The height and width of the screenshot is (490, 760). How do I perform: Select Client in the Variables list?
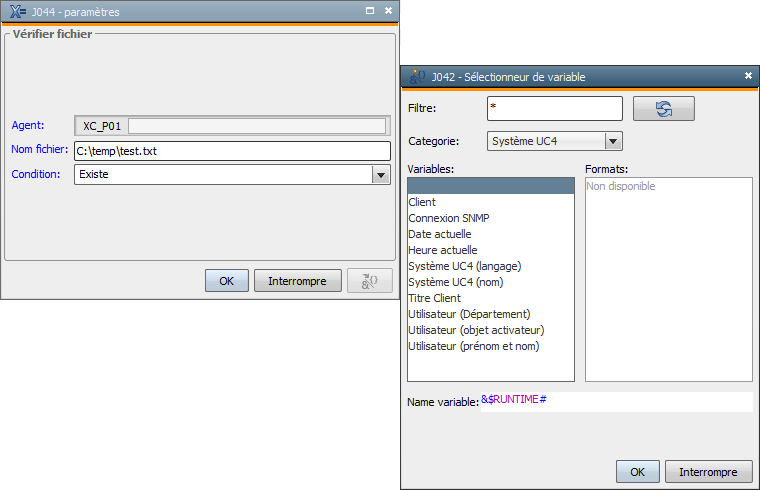pos(422,202)
